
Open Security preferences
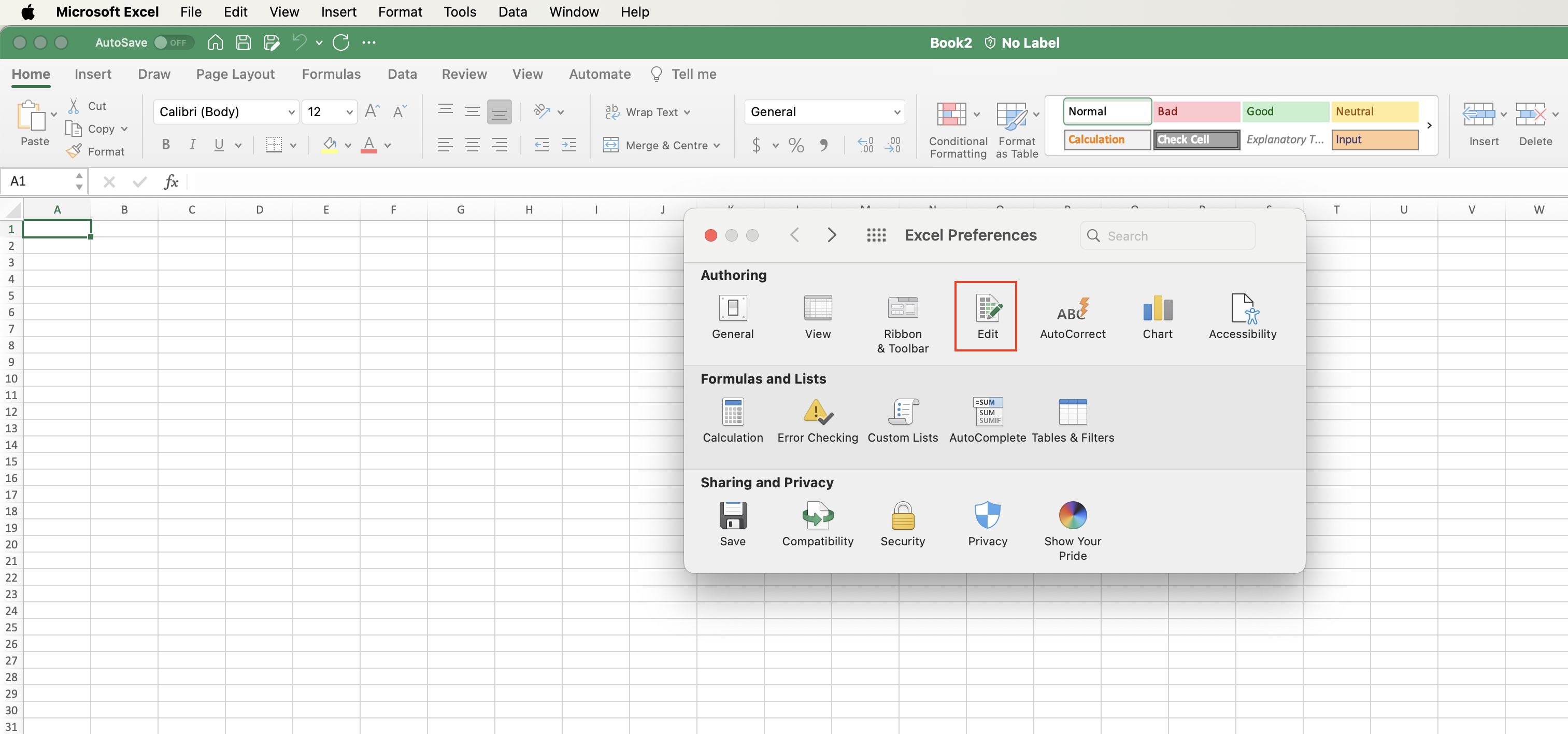click(x=902, y=524)
